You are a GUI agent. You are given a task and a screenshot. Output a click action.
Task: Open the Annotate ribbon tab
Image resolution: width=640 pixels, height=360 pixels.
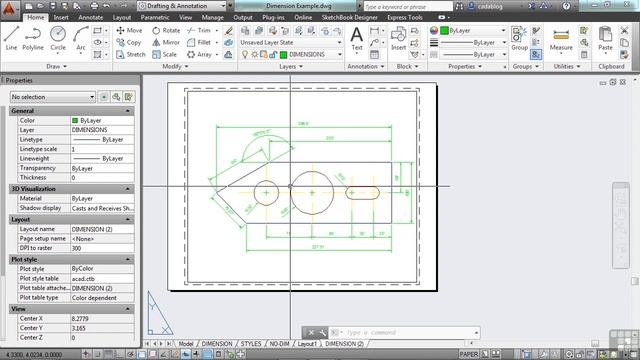pos(91,18)
